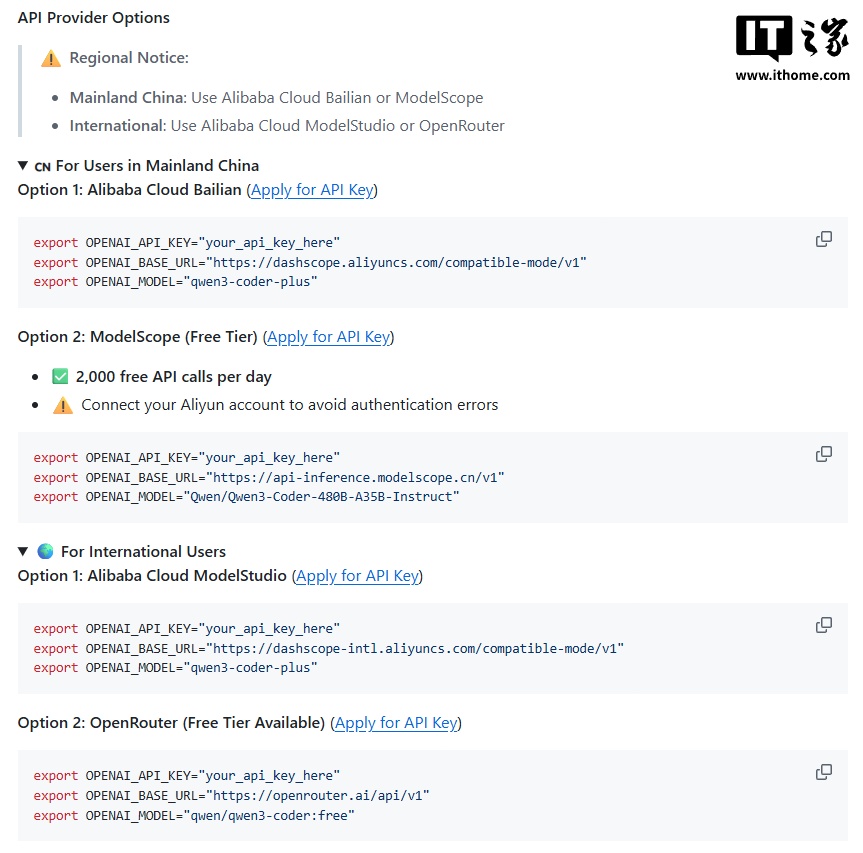Copy the Alibaba Cloud ModelStudio code block
Viewport: 863px width, 853px height.
(824, 625)
